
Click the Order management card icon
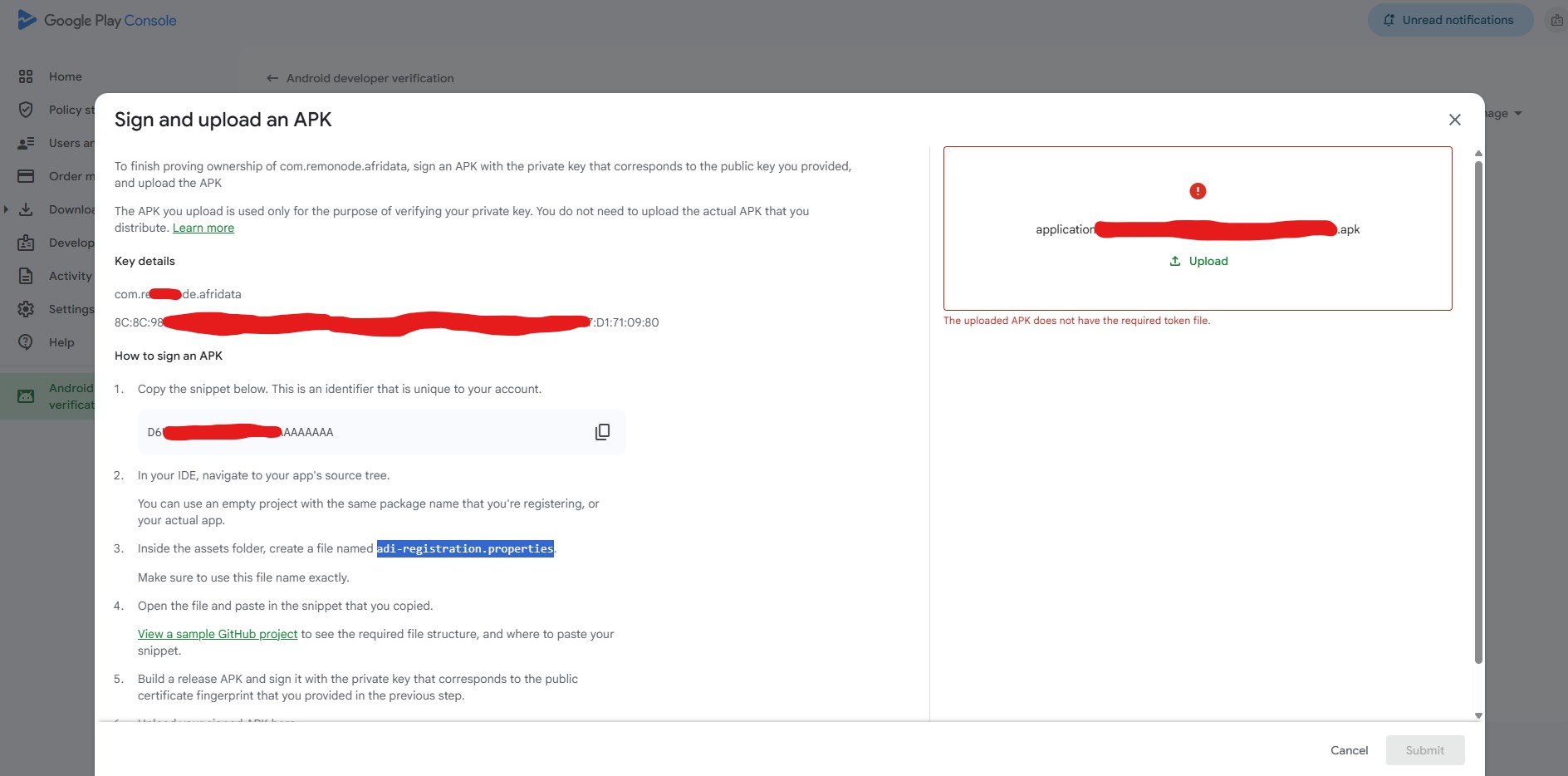point(26,176)
